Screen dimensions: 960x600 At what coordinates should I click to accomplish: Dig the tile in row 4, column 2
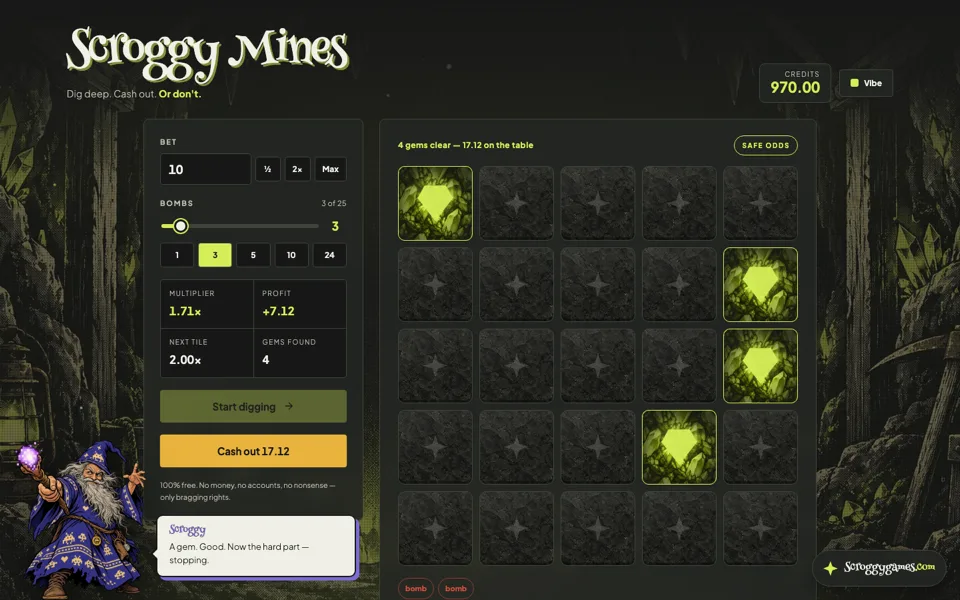(x=516, y=447)
